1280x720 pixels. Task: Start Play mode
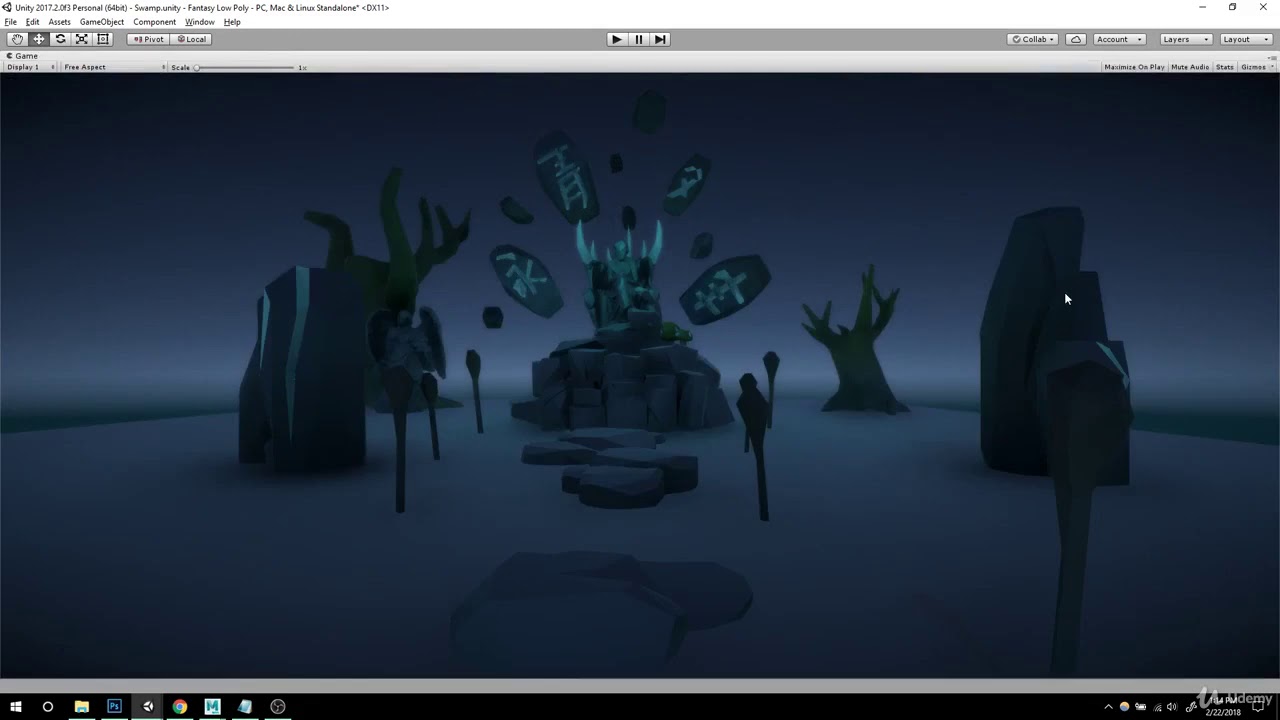(x=617, y=39)
